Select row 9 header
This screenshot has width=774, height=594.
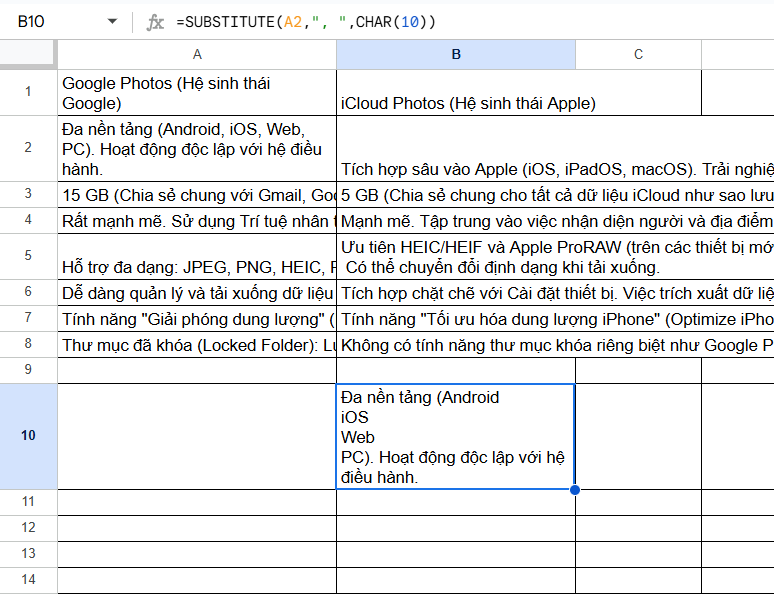tap(28, 369)
